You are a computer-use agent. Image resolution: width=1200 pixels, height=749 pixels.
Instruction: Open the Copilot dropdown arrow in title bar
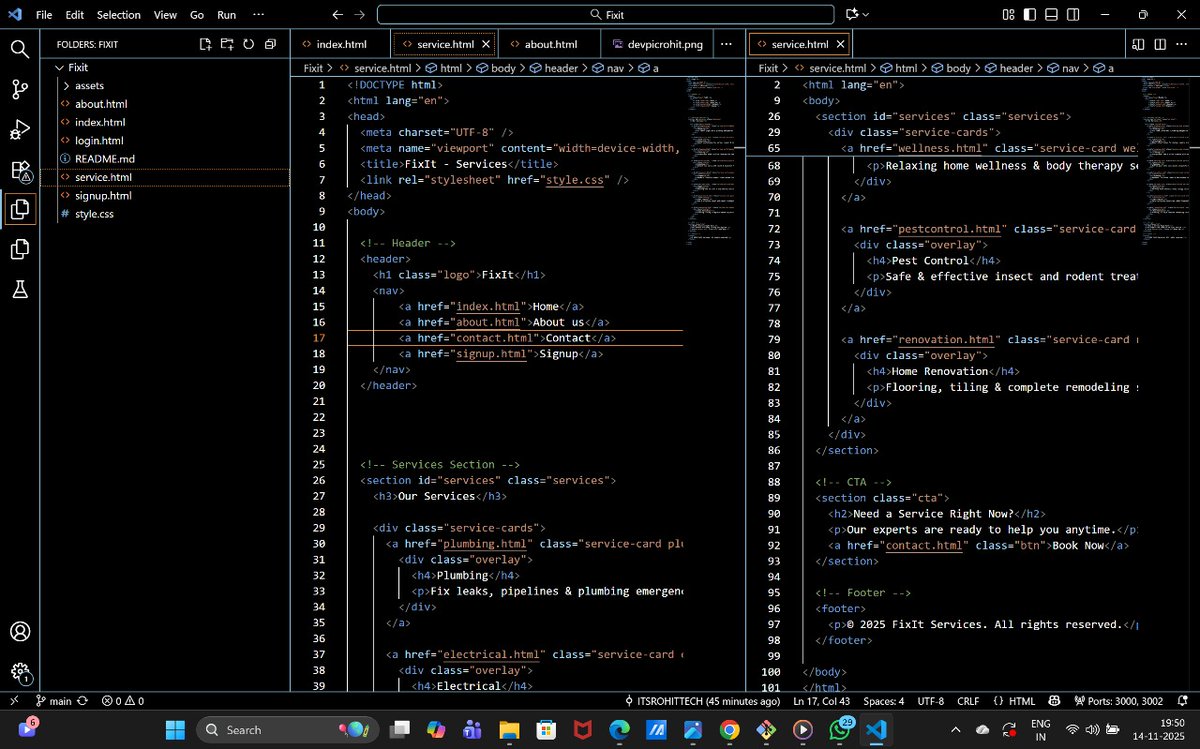866,15
